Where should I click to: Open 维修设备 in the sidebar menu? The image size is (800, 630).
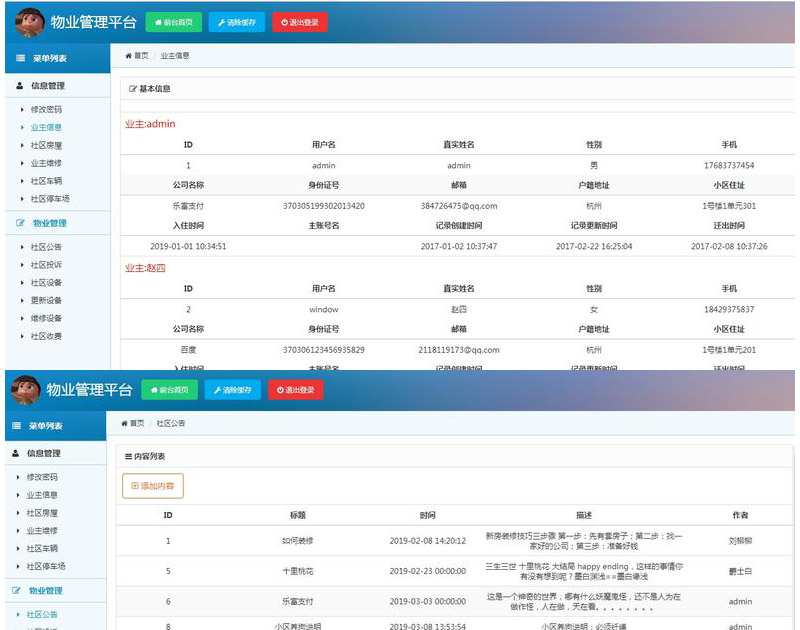46,318
